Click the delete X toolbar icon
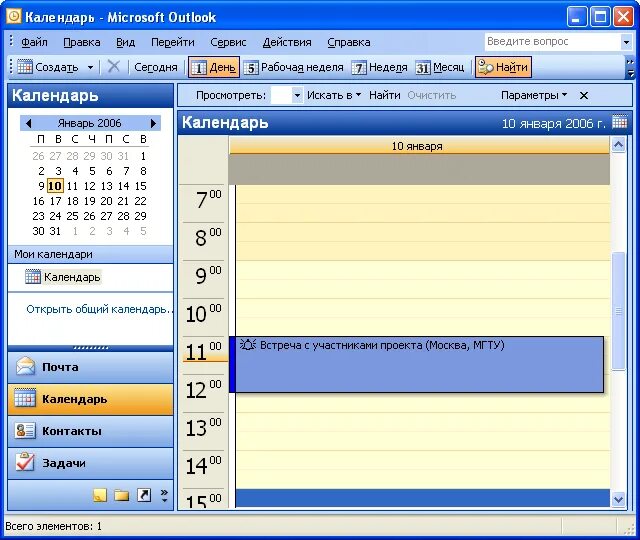The height and width of the screenshot is (540, 640). (113, 67)
